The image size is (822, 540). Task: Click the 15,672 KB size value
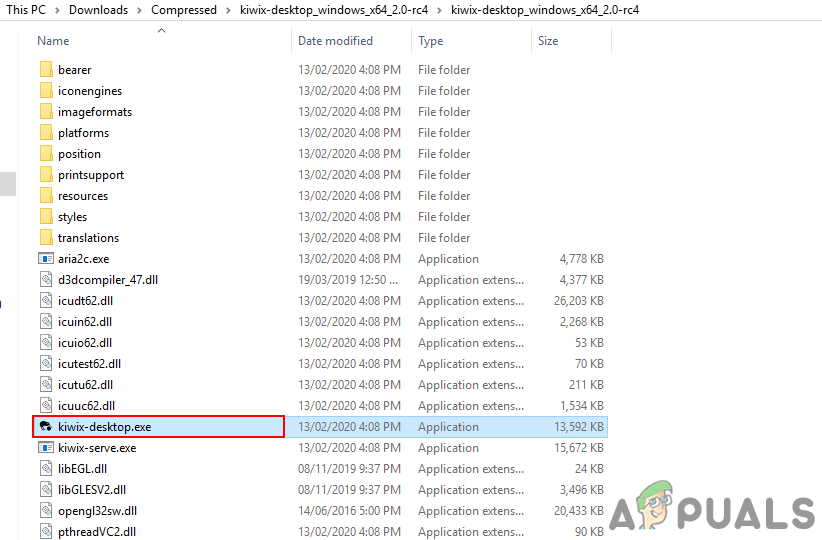coord(579,448)
